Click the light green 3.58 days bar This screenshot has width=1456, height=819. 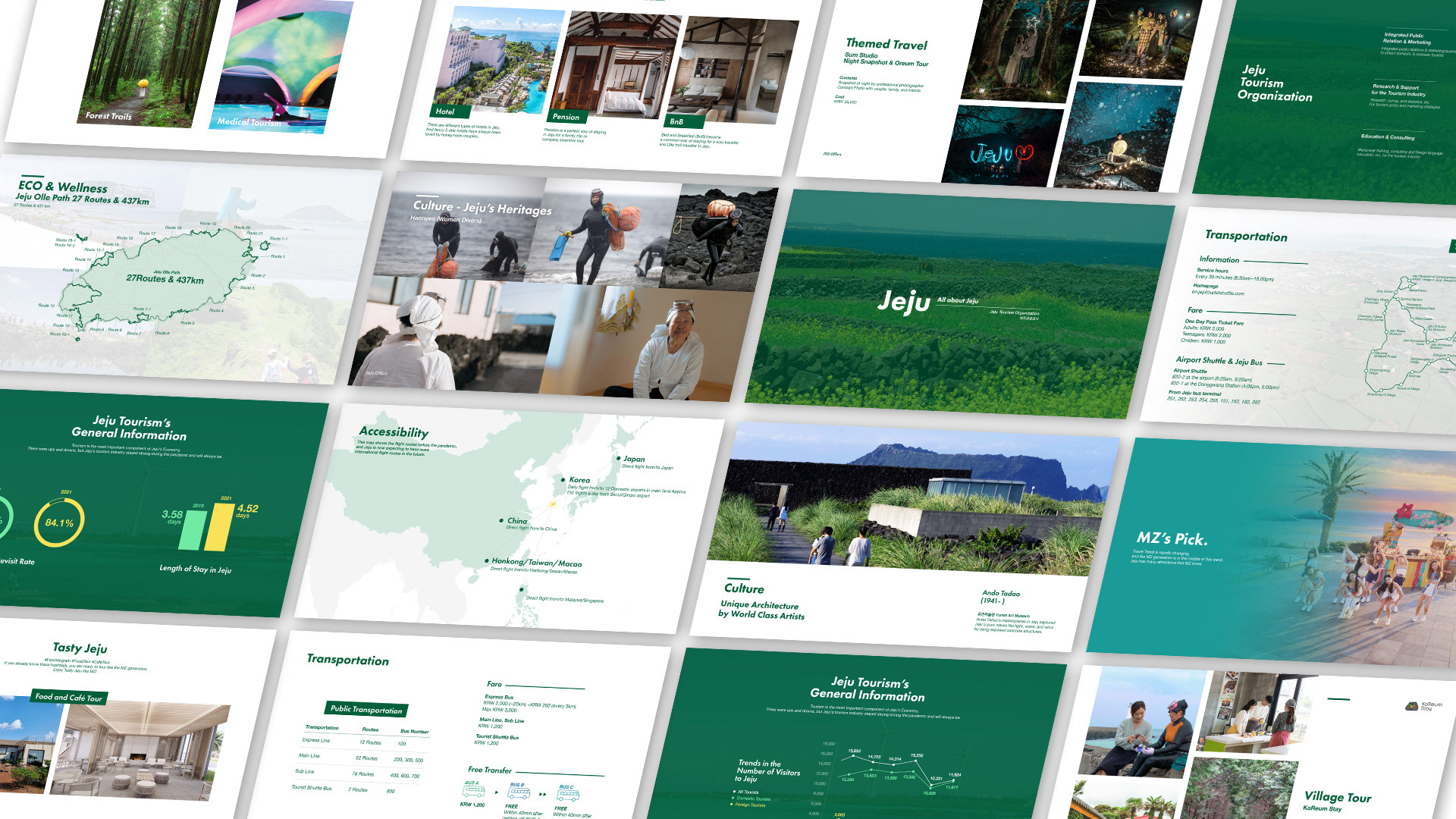pos(193,530)
